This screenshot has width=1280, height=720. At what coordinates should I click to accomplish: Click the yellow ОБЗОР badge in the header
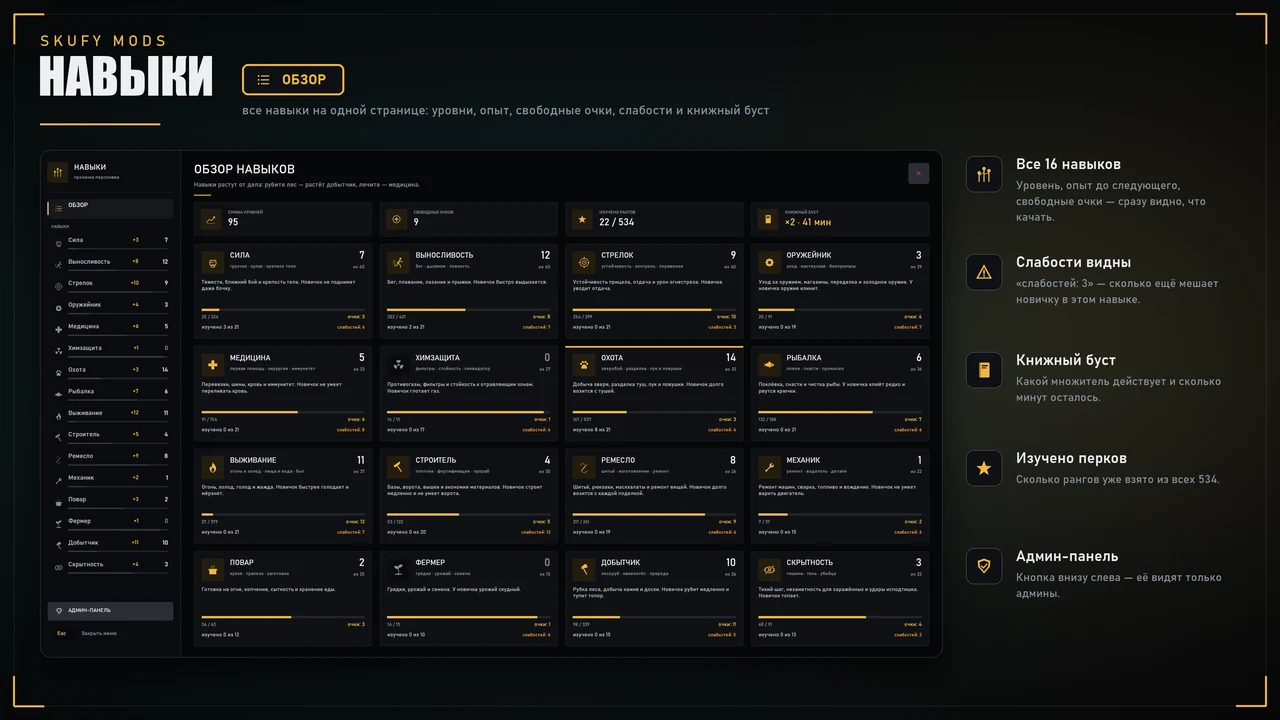pyautogui.click(x=293, y=80)
